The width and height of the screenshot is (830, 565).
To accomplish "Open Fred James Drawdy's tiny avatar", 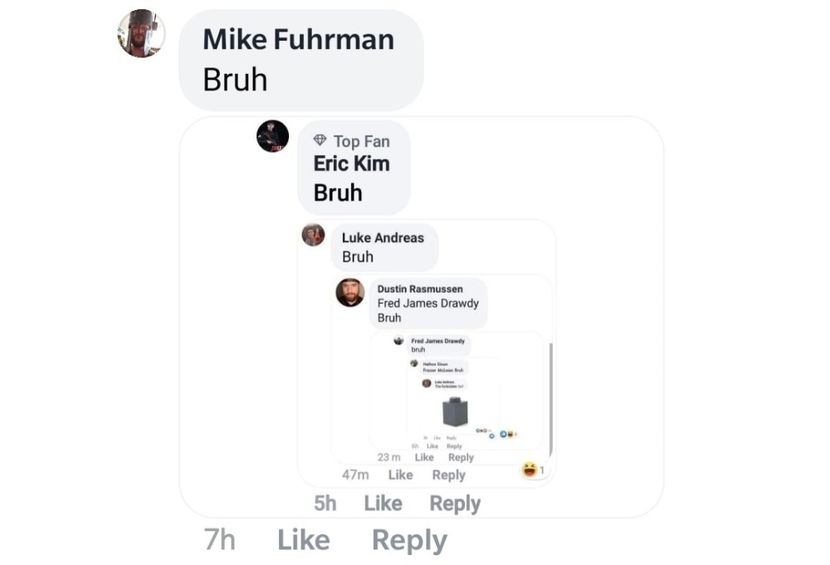I will tap(399, 340).
